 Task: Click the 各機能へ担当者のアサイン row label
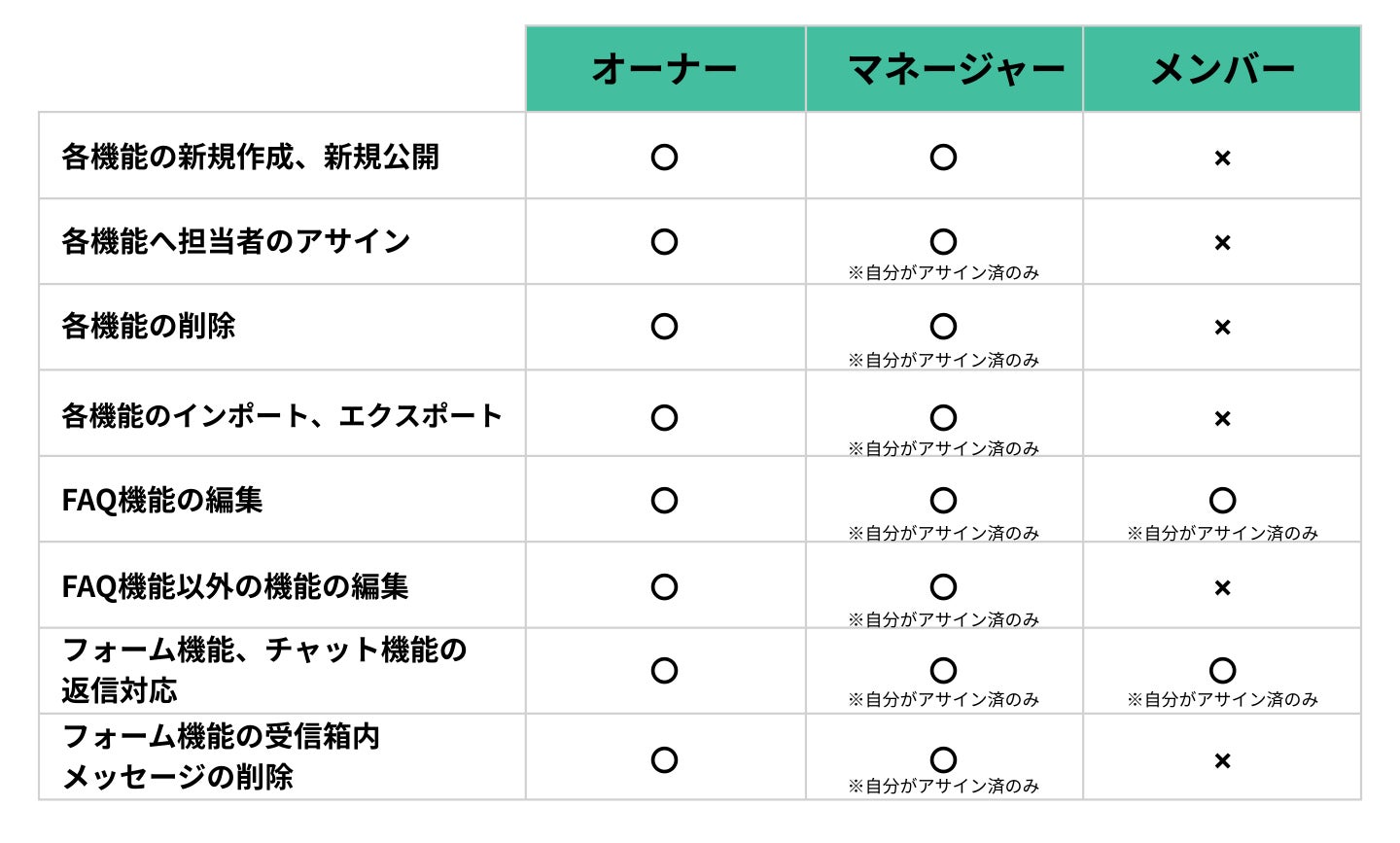pyautogui.click(x=236, y=242)
